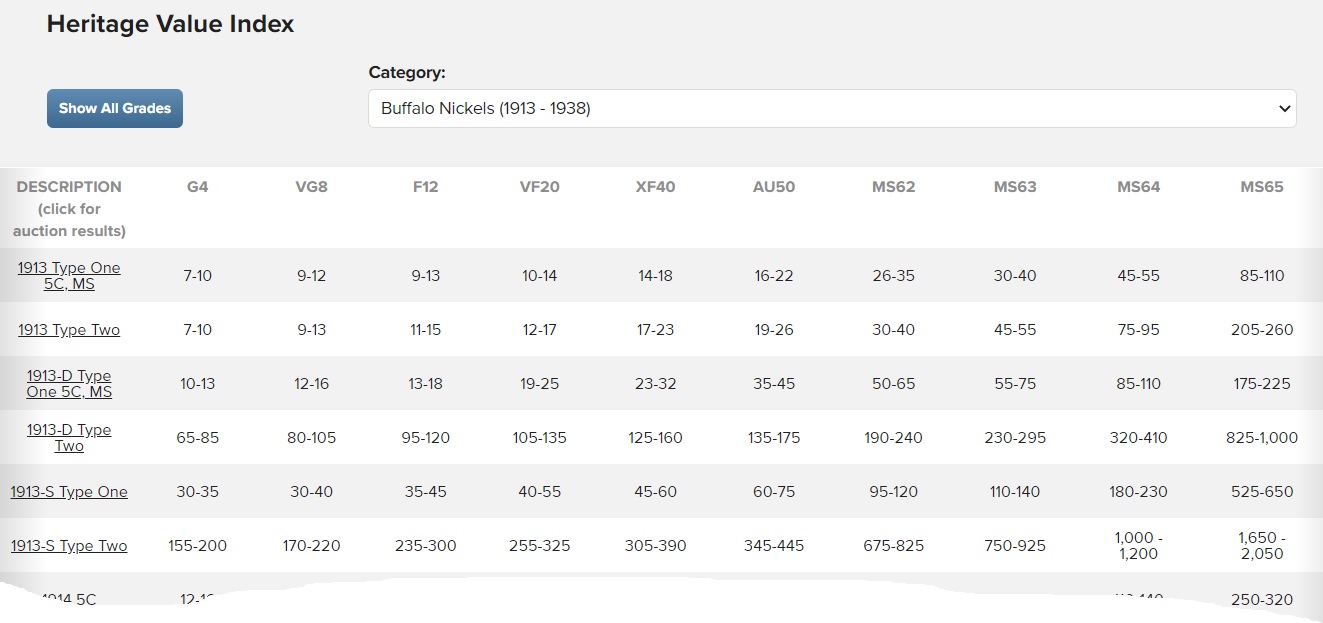The width and height of the screenshot is (1323, 623).
Task: View the 1913-D Type Two auction results
Action: [x=69, y=438]
